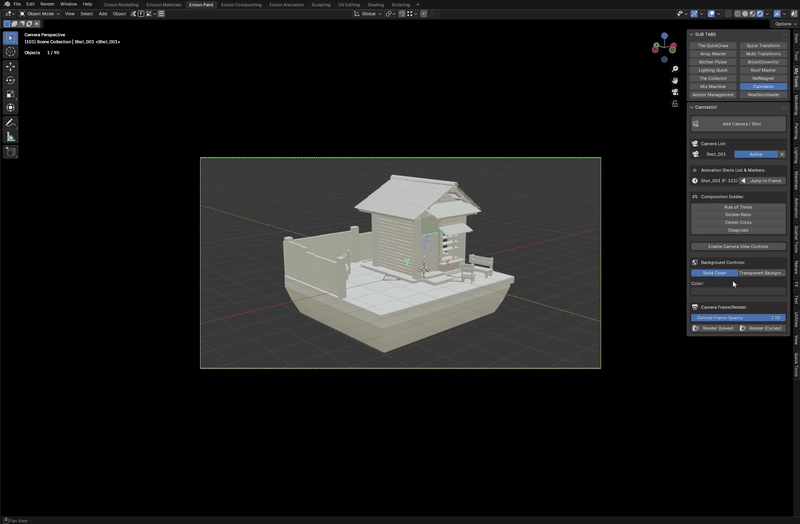Open the pivot point dropdown

click(390, 14)
